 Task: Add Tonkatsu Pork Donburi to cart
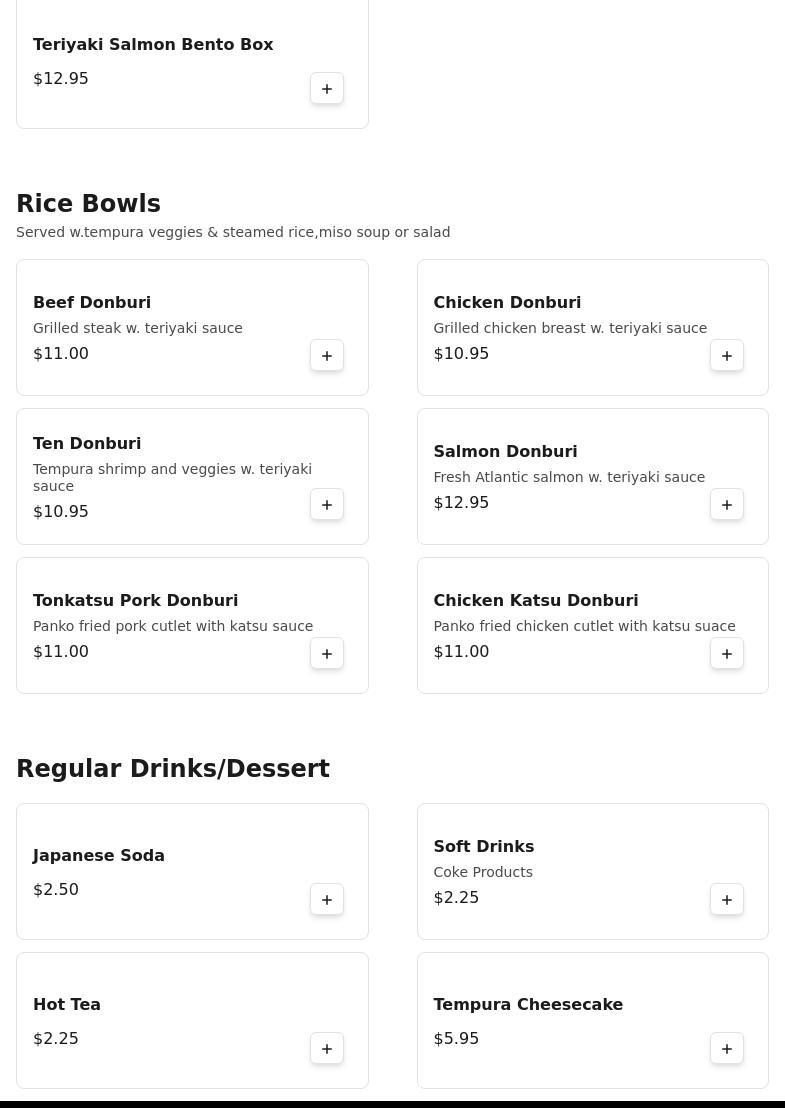(327, 654)
